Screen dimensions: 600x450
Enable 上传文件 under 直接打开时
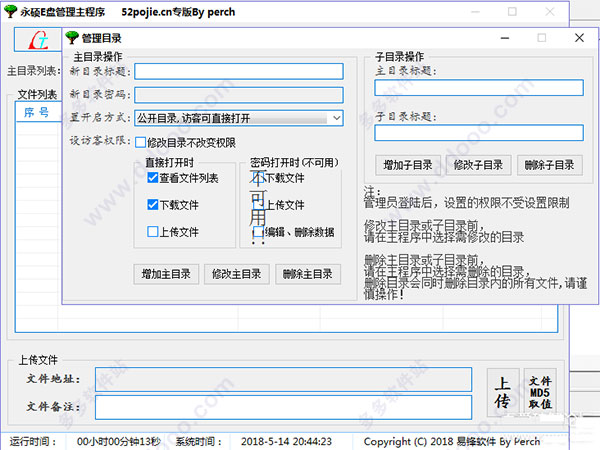(152, 232)
